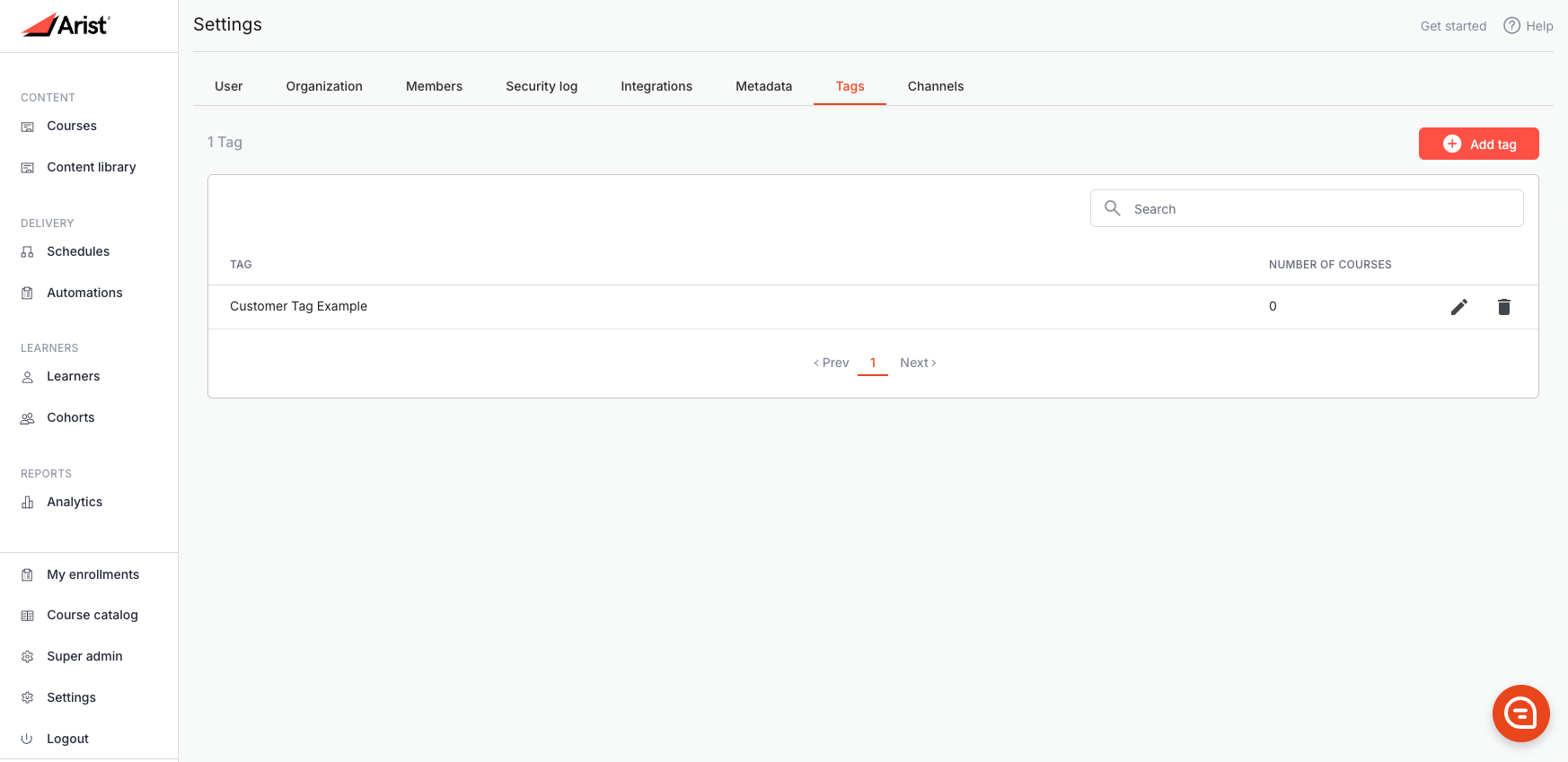The height and width of the screenshot is (762, 1568).
Task: Select page 1 in pagination
Action: coord(873,363)
